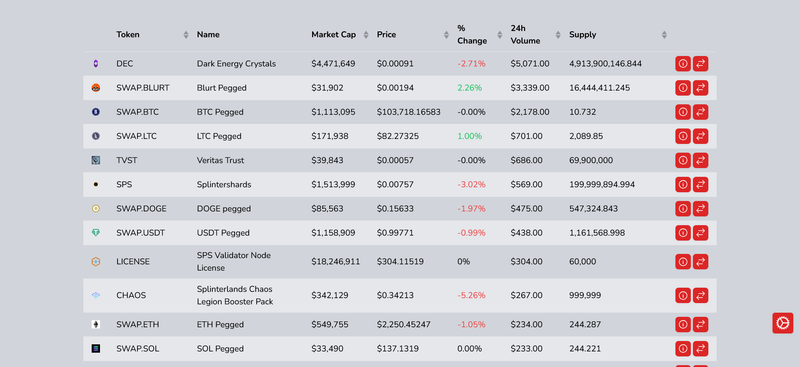Sort the table by Token column
The height and width of the screenshot is (367, 800).
(x=186, y=35)
